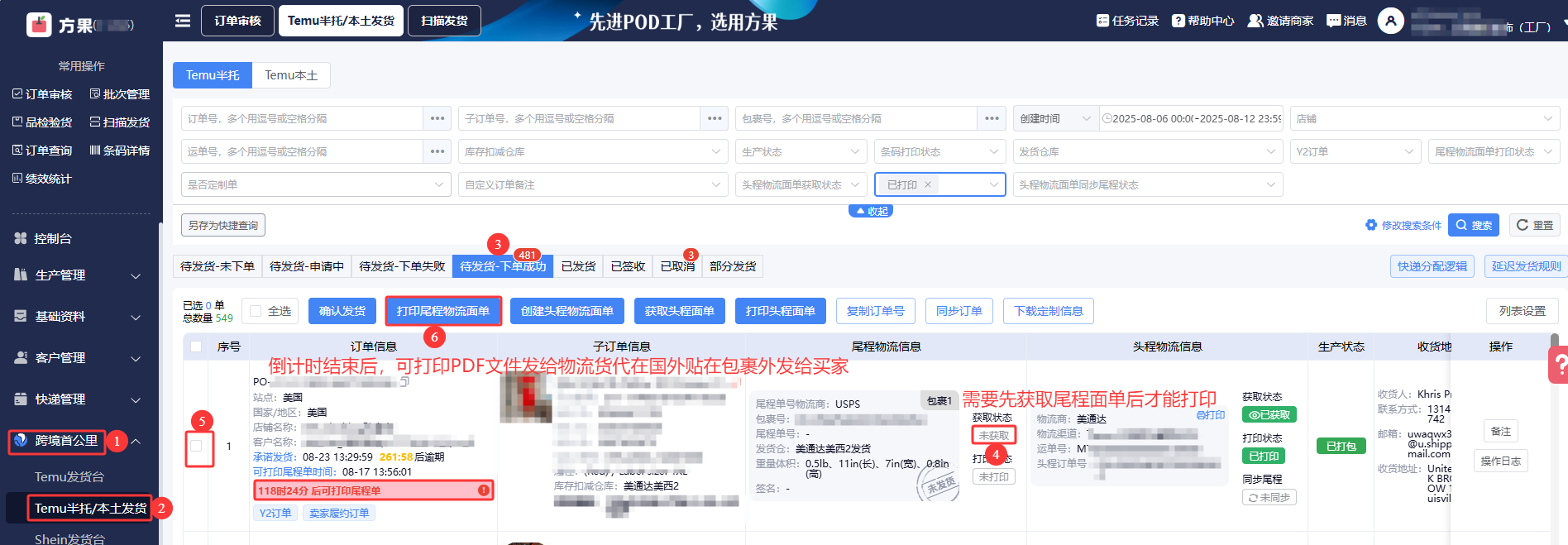This screenshot has width=1568, height=545.
Task: Open 帮助中心 help center
Action: (1203, 21)
